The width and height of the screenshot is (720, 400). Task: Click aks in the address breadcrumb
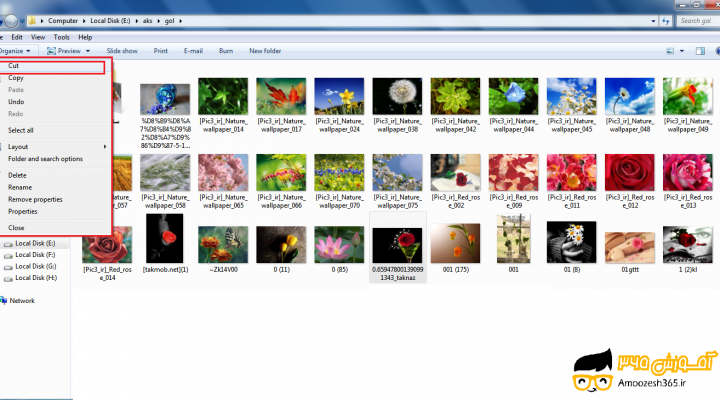(x=147, y=21)
